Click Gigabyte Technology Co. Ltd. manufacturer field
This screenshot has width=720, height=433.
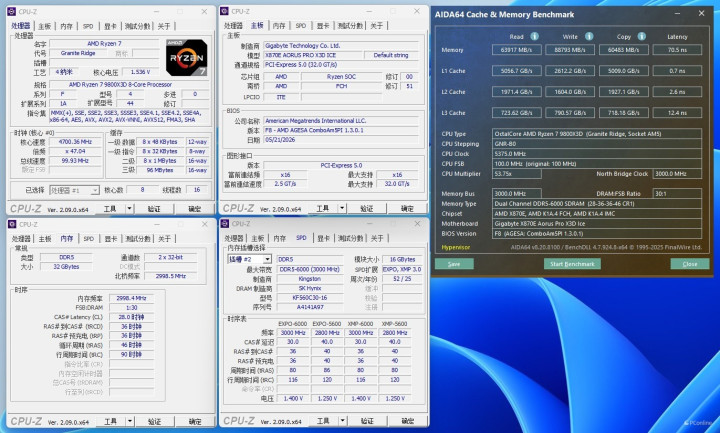pyautogui.click(x=341, y=45)
